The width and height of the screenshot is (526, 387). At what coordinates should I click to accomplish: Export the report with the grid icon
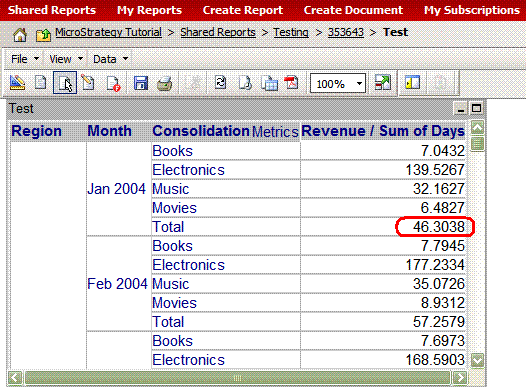point(269,83)
